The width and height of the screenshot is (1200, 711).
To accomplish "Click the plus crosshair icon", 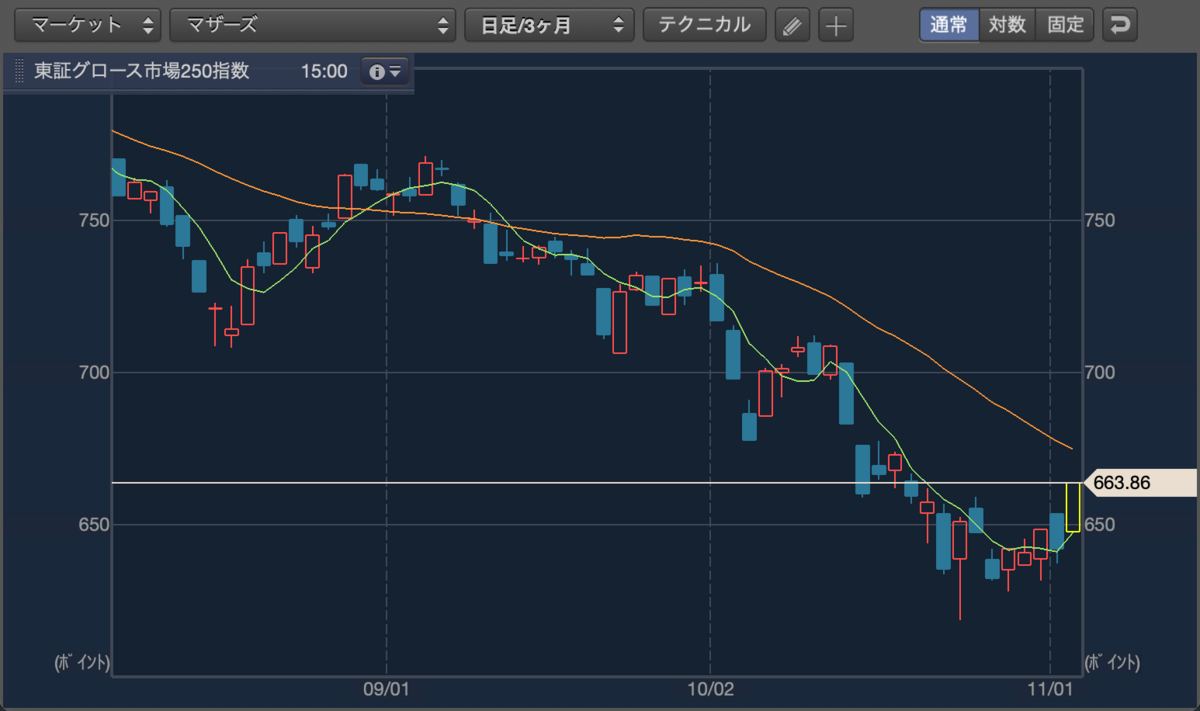I will pos(836,25).
